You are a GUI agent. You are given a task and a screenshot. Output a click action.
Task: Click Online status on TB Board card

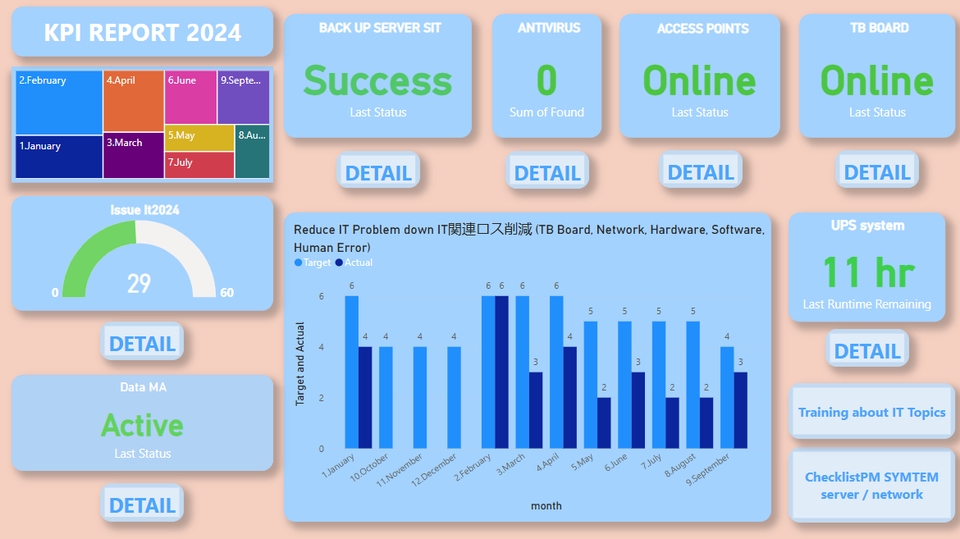click(x=877, y=81)
